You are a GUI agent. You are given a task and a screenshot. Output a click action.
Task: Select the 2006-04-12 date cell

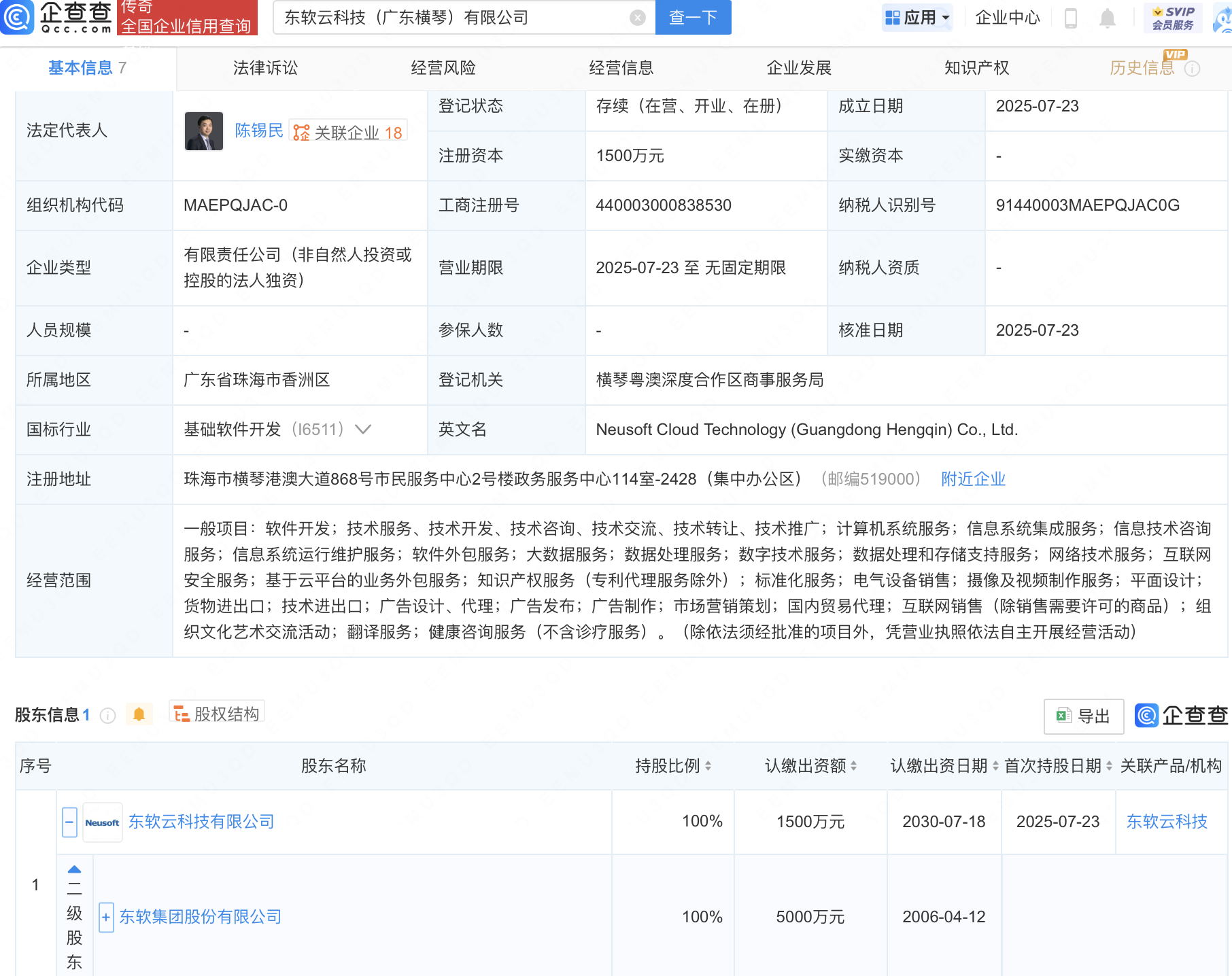[x=944, y=917]
